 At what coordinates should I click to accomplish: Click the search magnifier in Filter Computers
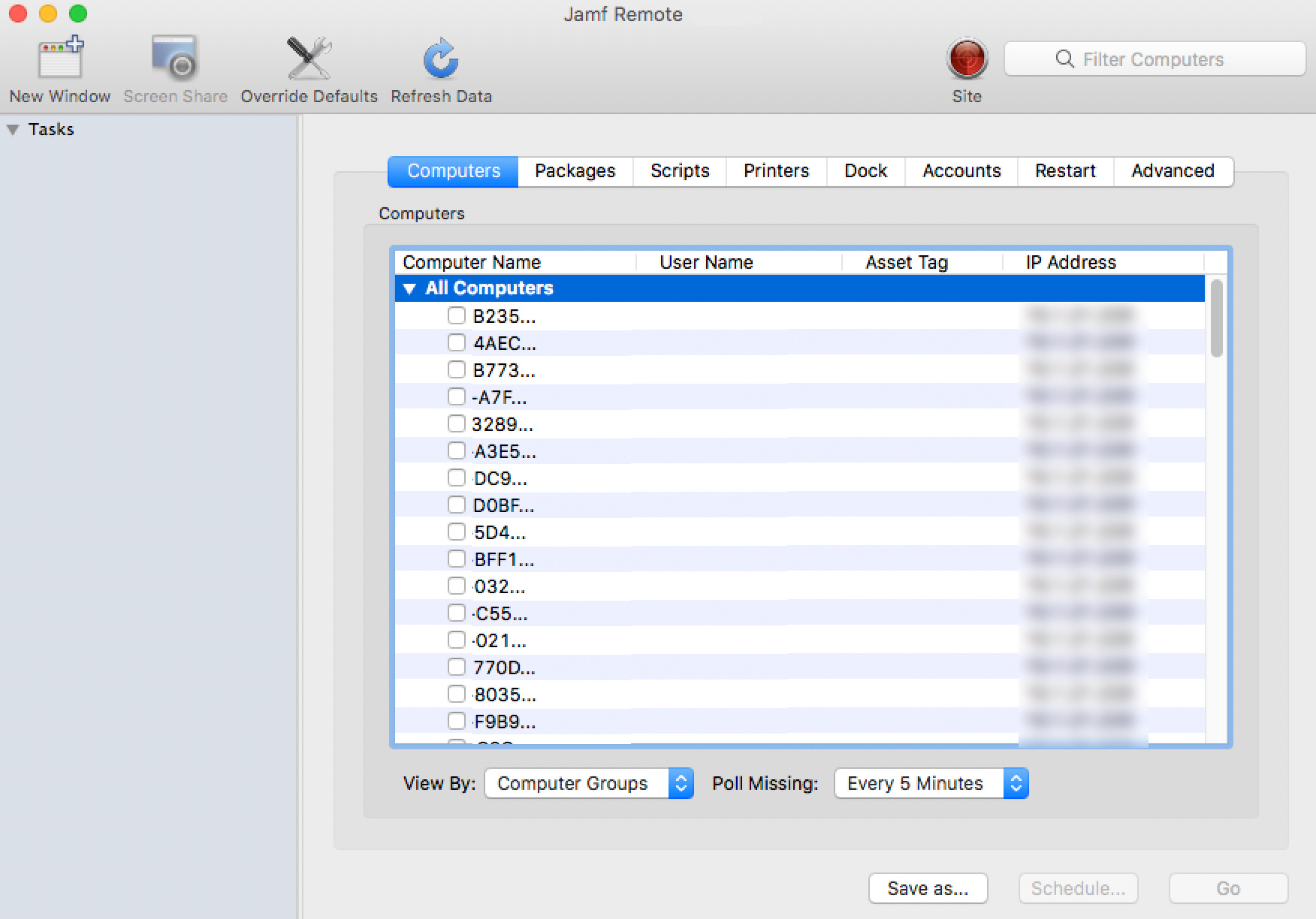[x=1064, y=59]
